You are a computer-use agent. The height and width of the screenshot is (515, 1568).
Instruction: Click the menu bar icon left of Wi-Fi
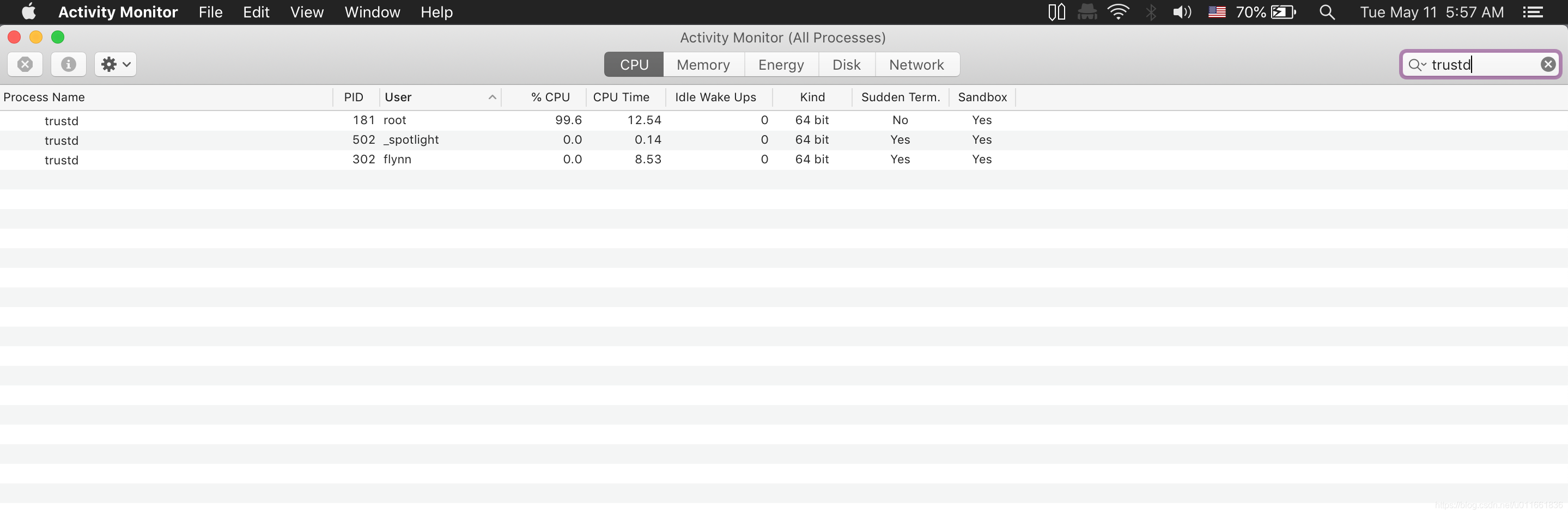coord(1087,12)
